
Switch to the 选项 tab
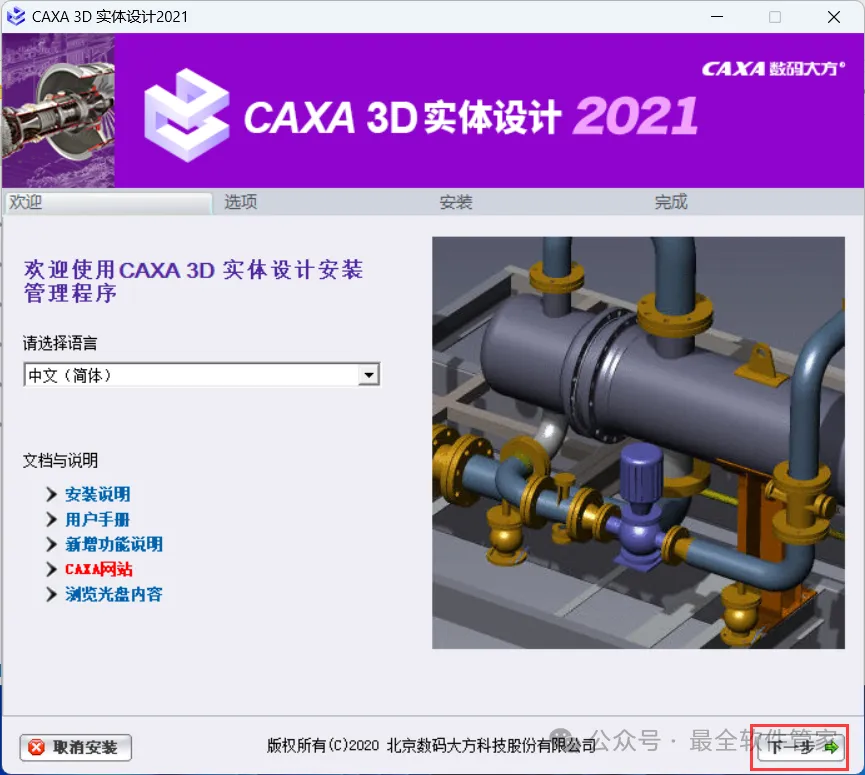tap(241, 202)
